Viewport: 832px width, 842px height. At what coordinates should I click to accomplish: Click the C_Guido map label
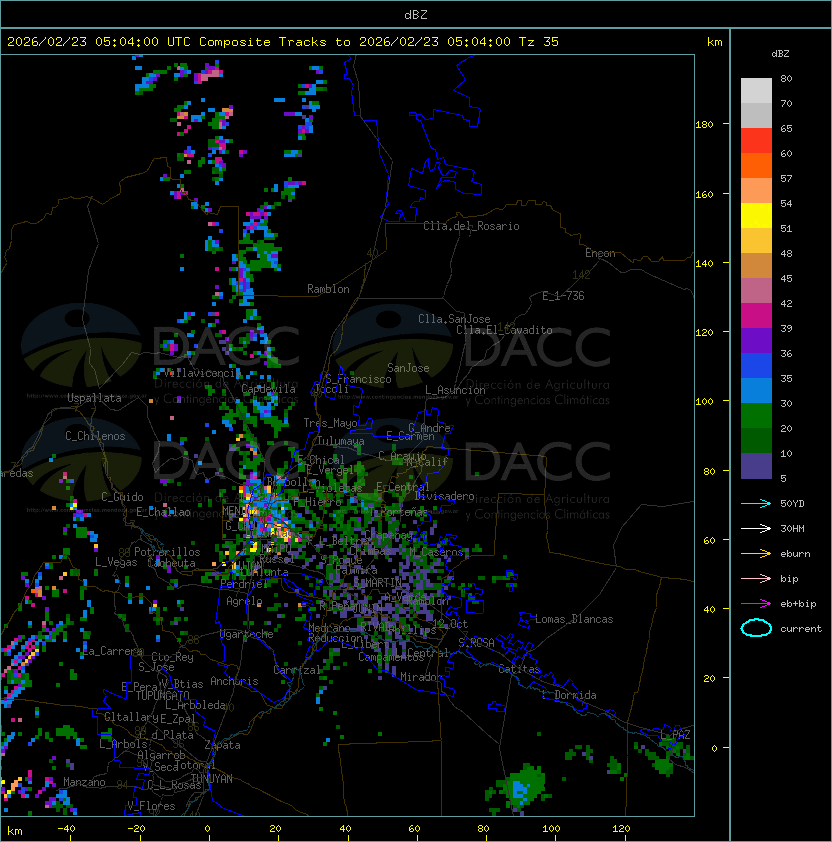(122, 497)
